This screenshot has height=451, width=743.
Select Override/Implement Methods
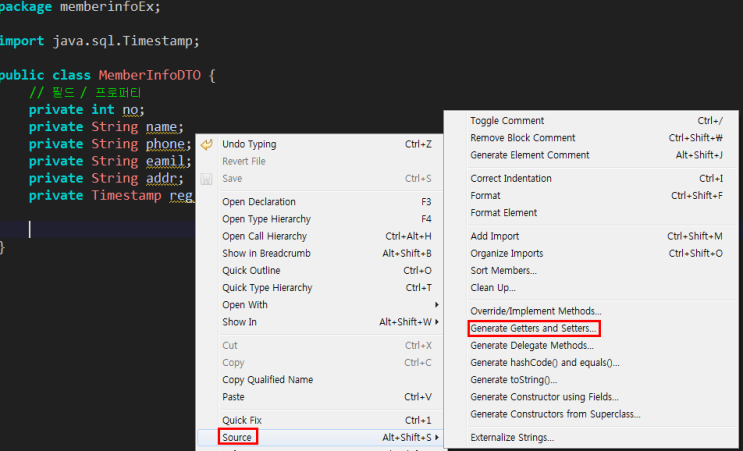coord(535,311)
